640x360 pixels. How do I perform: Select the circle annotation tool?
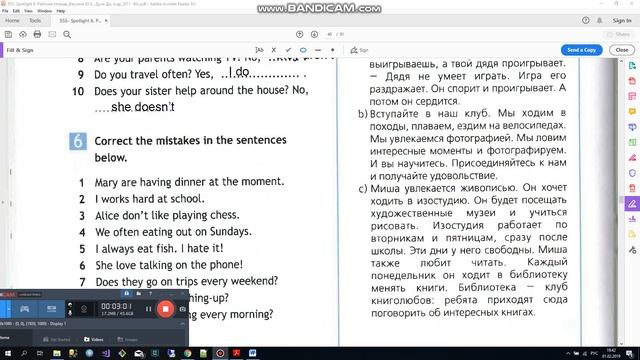pyautogui.click(x=303, y=50)
